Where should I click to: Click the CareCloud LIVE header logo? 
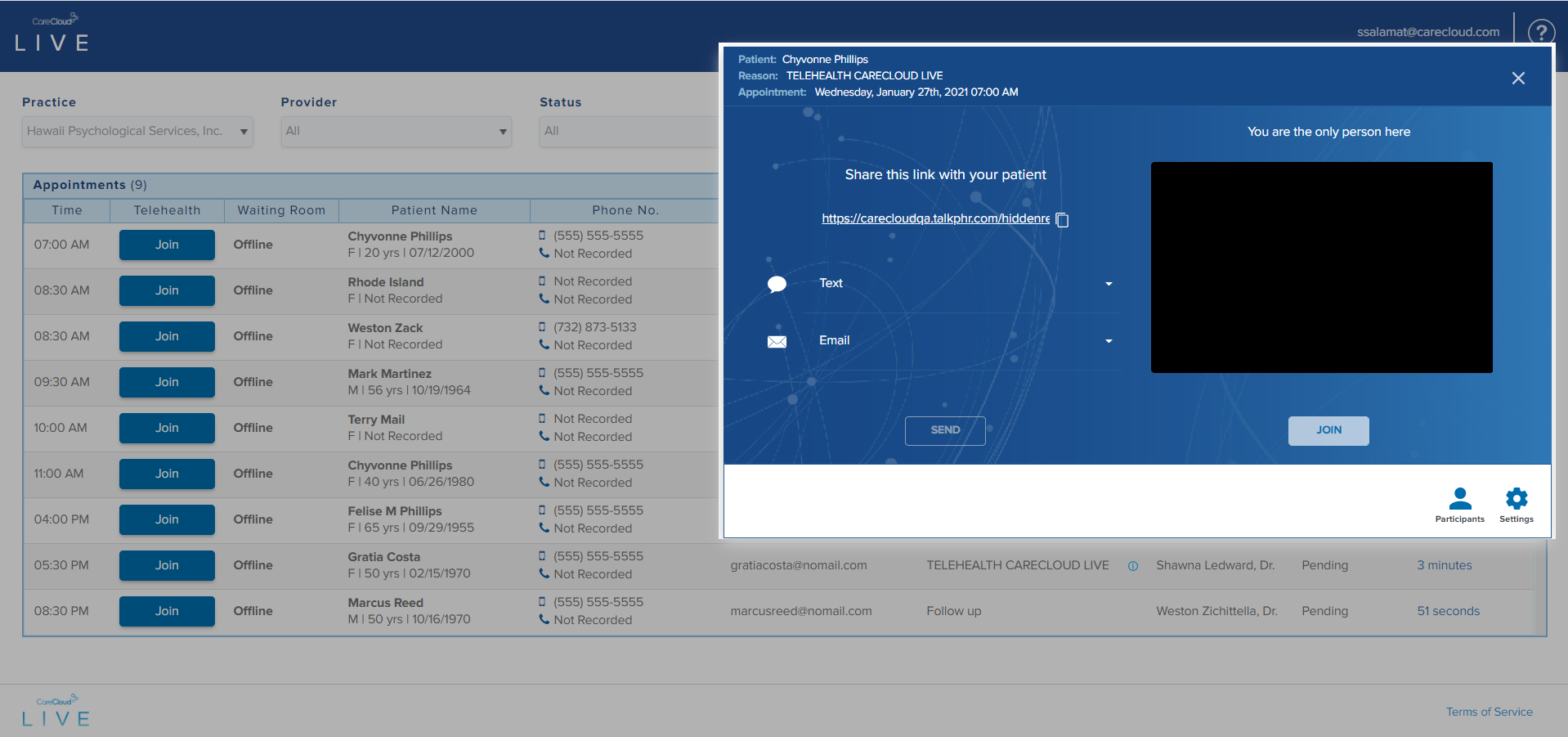tap(53, 33)
